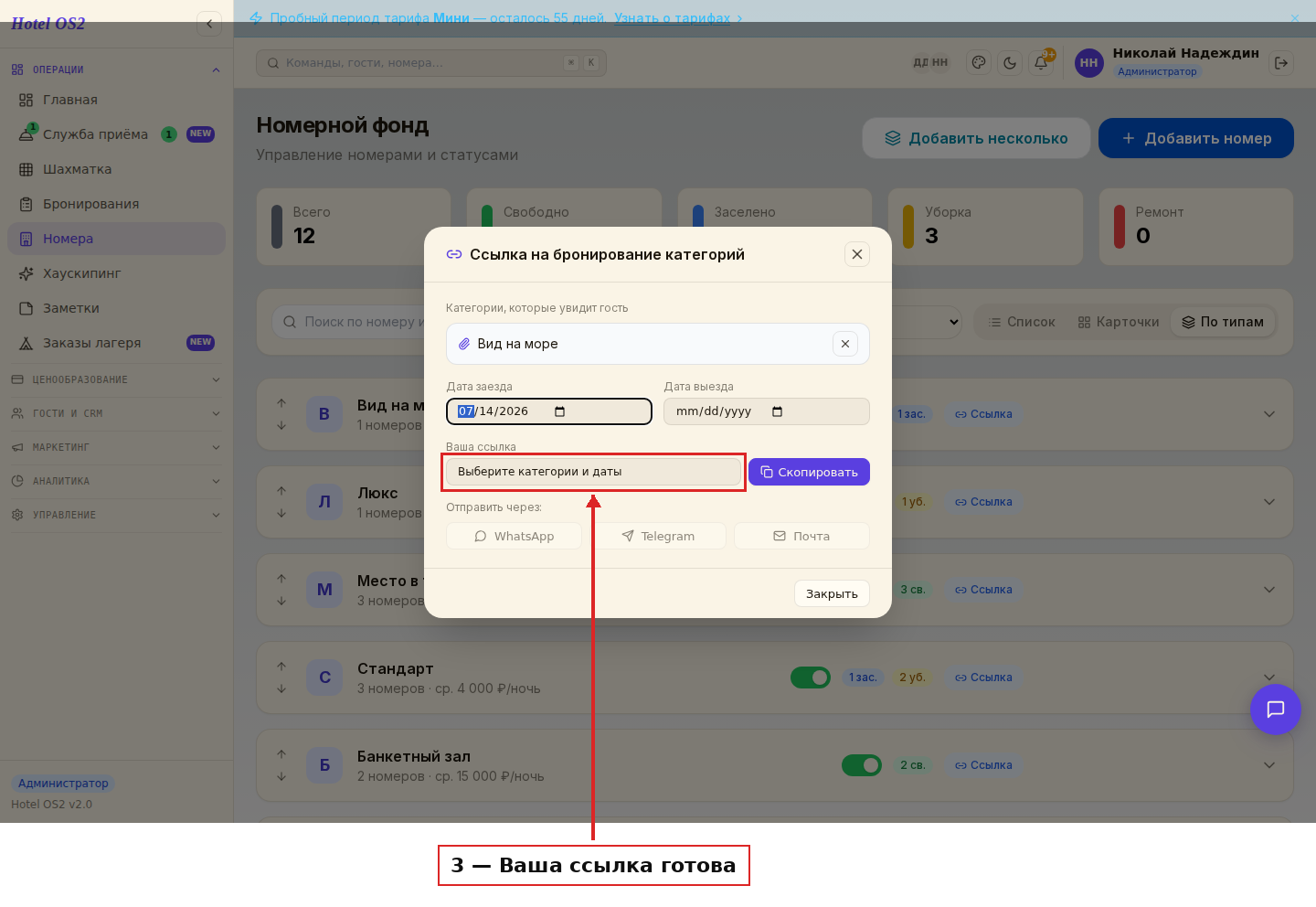Send link through Telegram
Screen dimensions: 1316x907
pos(658,536)
